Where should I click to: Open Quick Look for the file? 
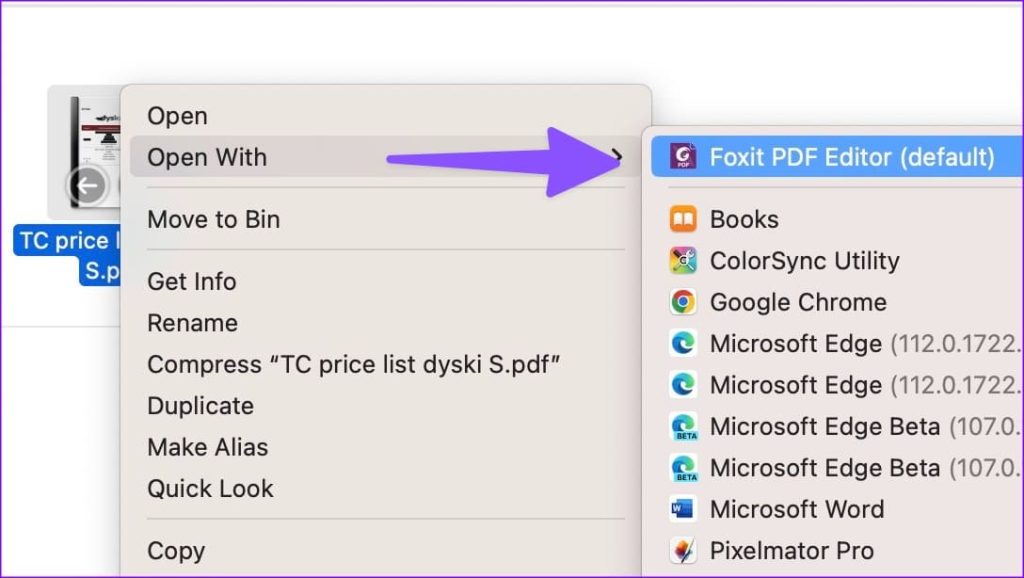210,488
